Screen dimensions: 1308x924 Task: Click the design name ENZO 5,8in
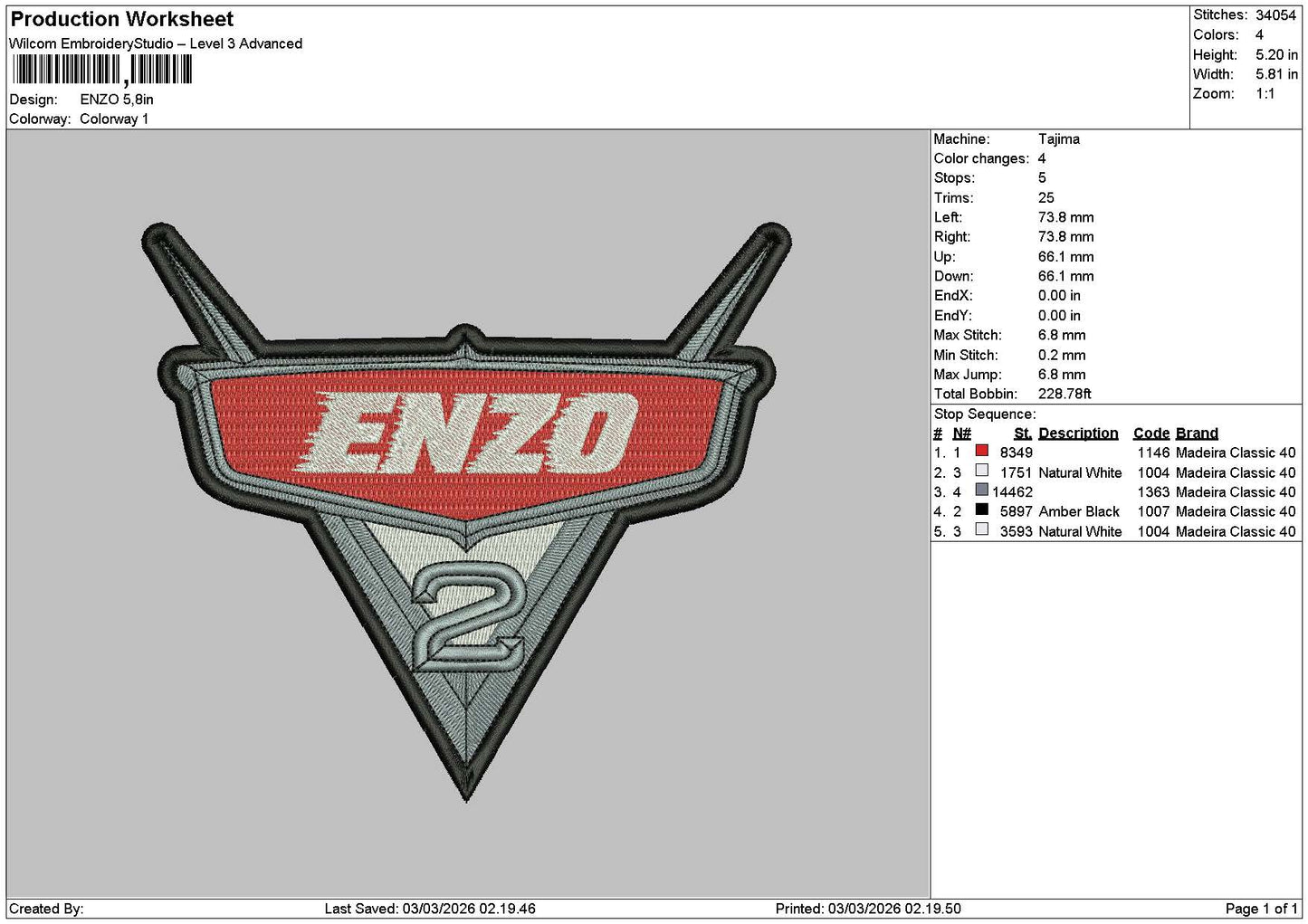coord(117,100)
